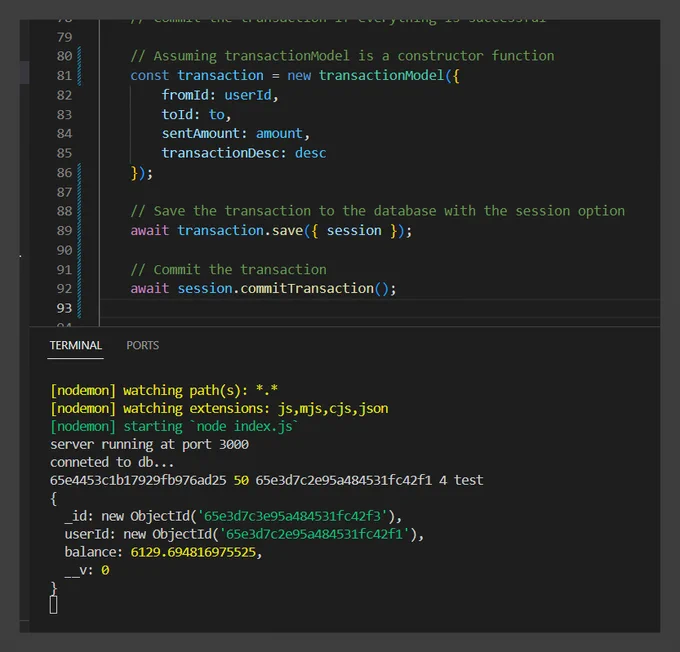Image resolution: width=680 pixels, height=652 pixels.
Task: Place cursor on 'fromId: userId,' line
Action: (220, 95)
